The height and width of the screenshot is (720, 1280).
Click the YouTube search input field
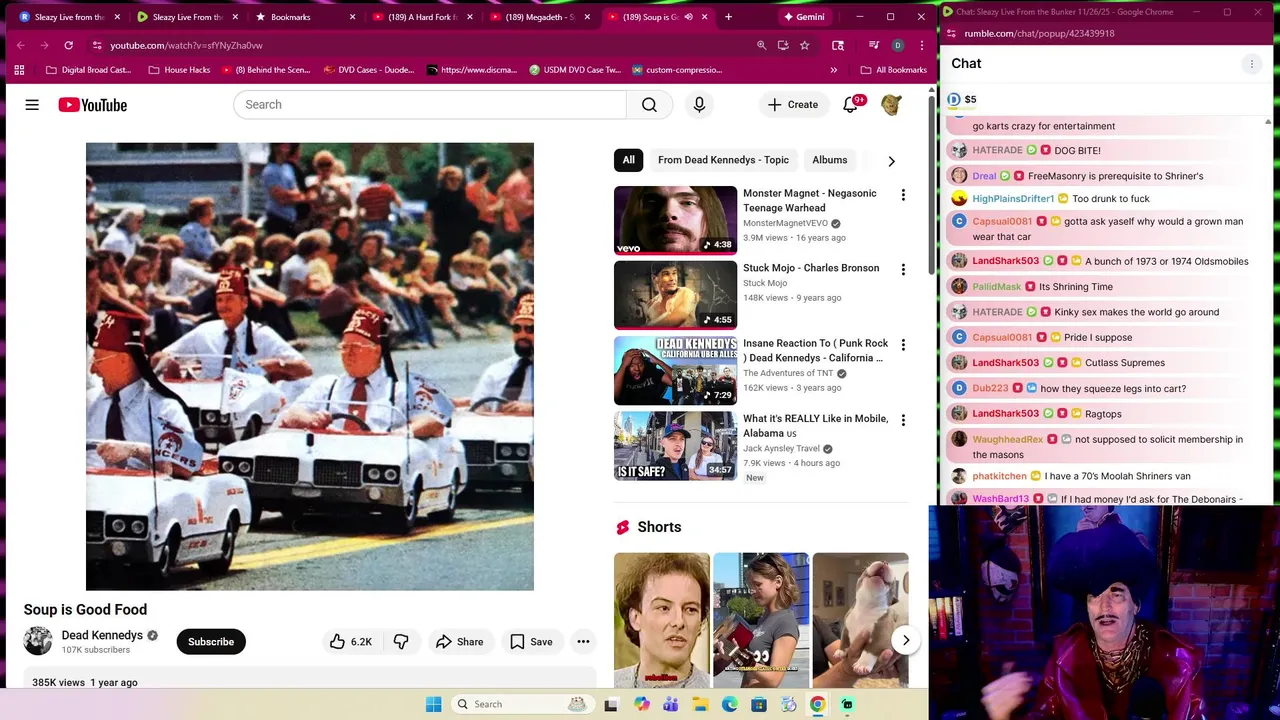(430, 105)
